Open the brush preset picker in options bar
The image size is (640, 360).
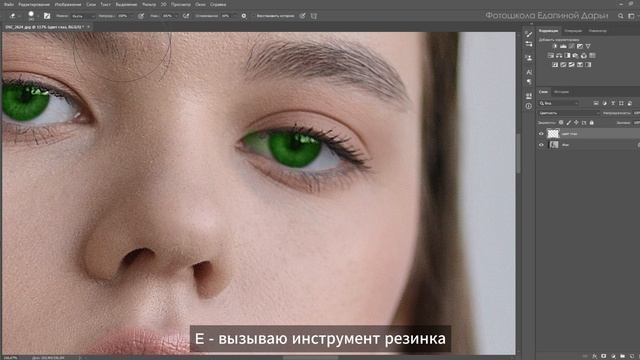tap(31, 16)
